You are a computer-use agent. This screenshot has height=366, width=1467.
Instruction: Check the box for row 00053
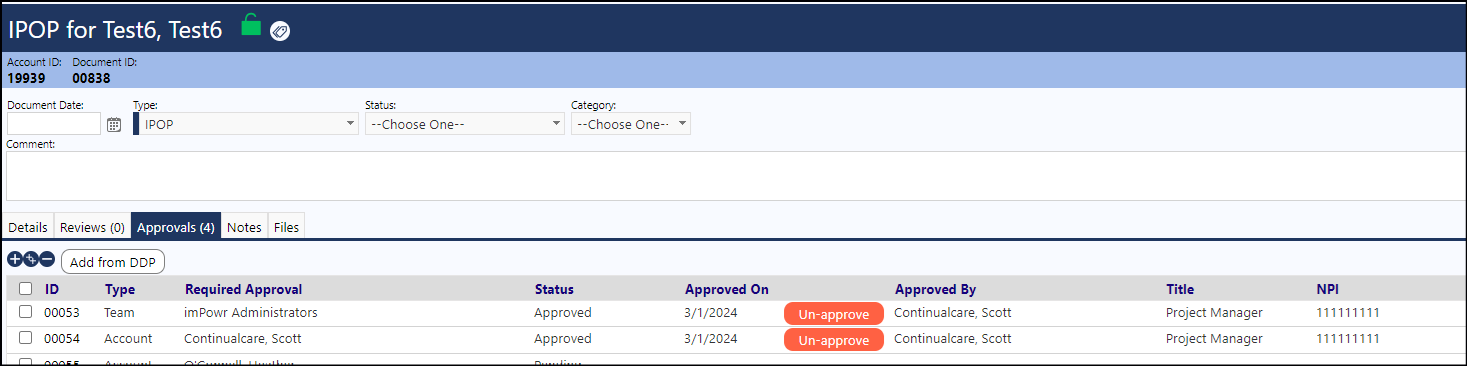[x=25, y=312]
